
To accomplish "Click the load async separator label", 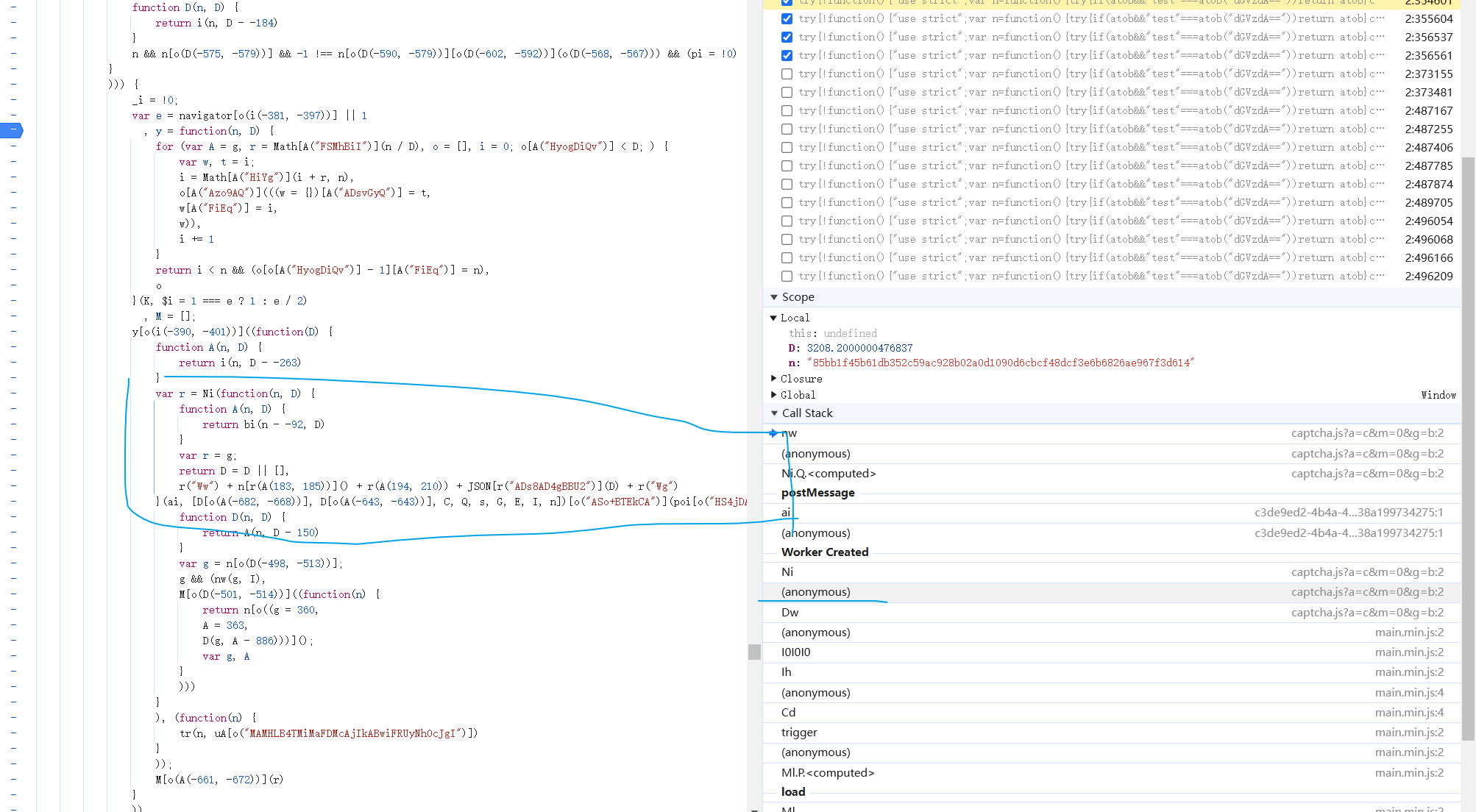I will point(793,792).
